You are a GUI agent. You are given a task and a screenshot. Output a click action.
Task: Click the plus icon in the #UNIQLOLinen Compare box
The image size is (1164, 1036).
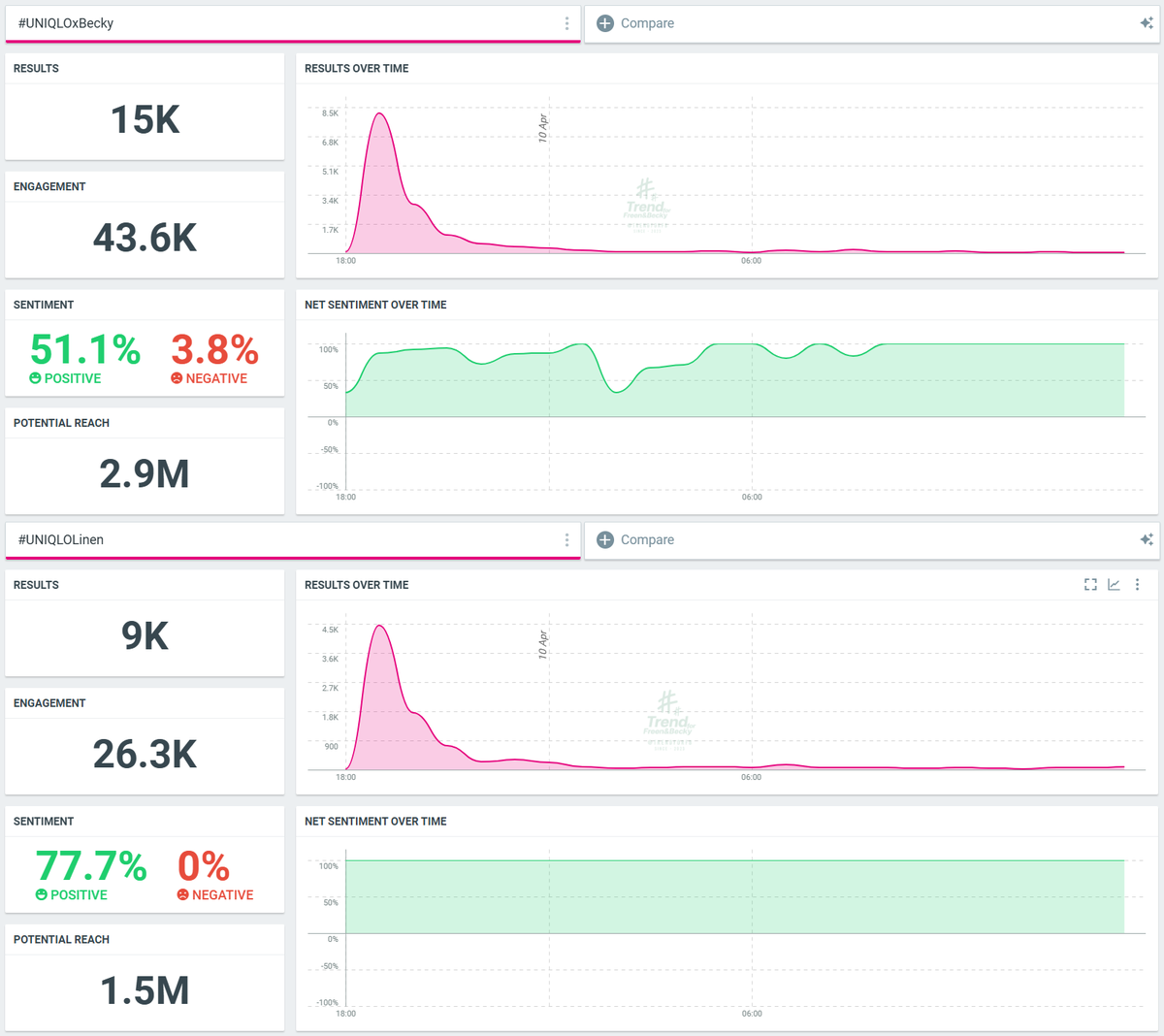[605, 540]
